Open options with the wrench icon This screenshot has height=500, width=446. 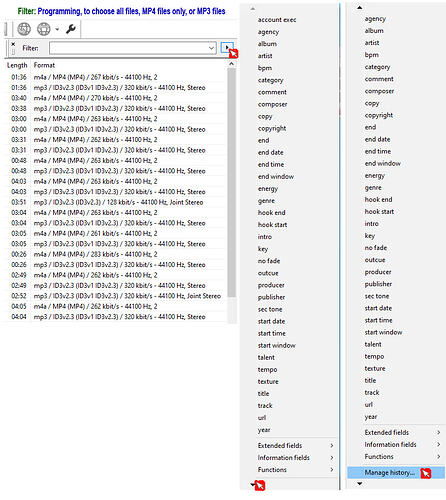pos(71,29)
